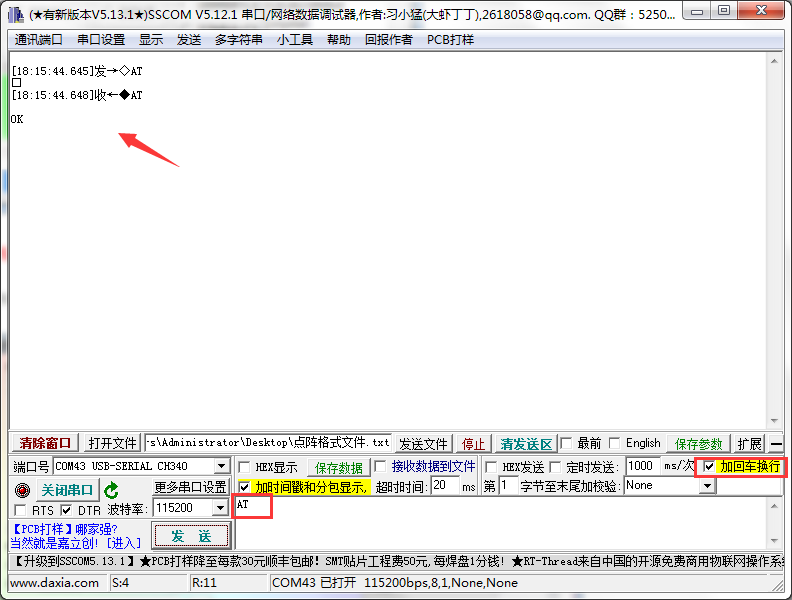Toggle the 加回车换行 checkbox

709,467
